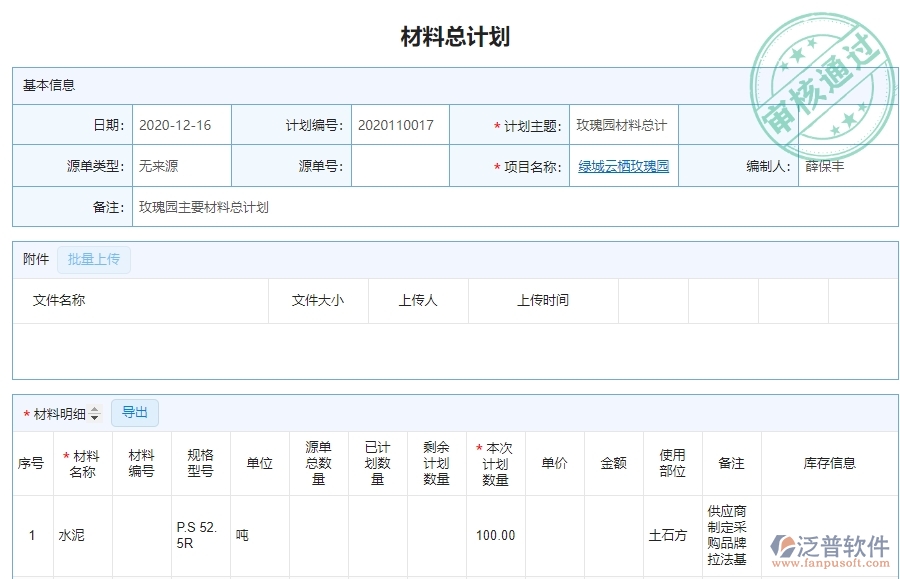The width and height of the screenshot is (900, 579).
Task: Click the empty 源单号 field
Action: click(x=398, y=165)
